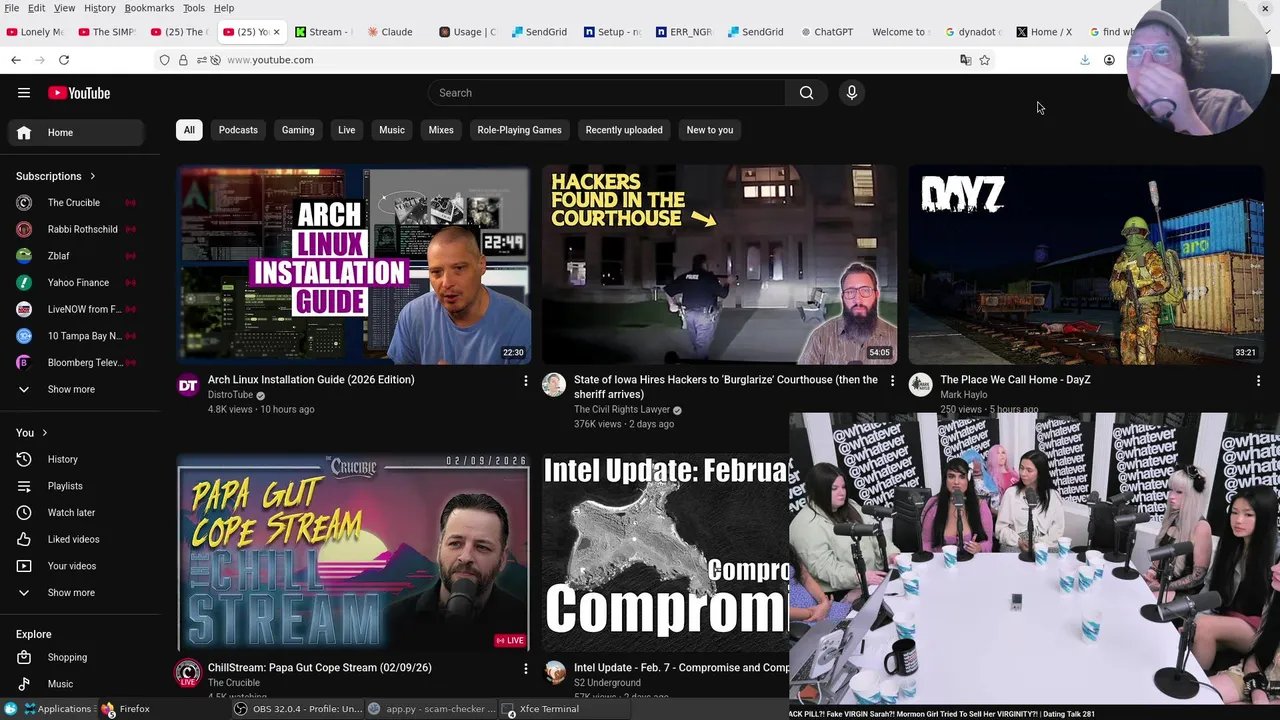
Task: Open Firefox downloads arrow
Action: pos(1084,60)
